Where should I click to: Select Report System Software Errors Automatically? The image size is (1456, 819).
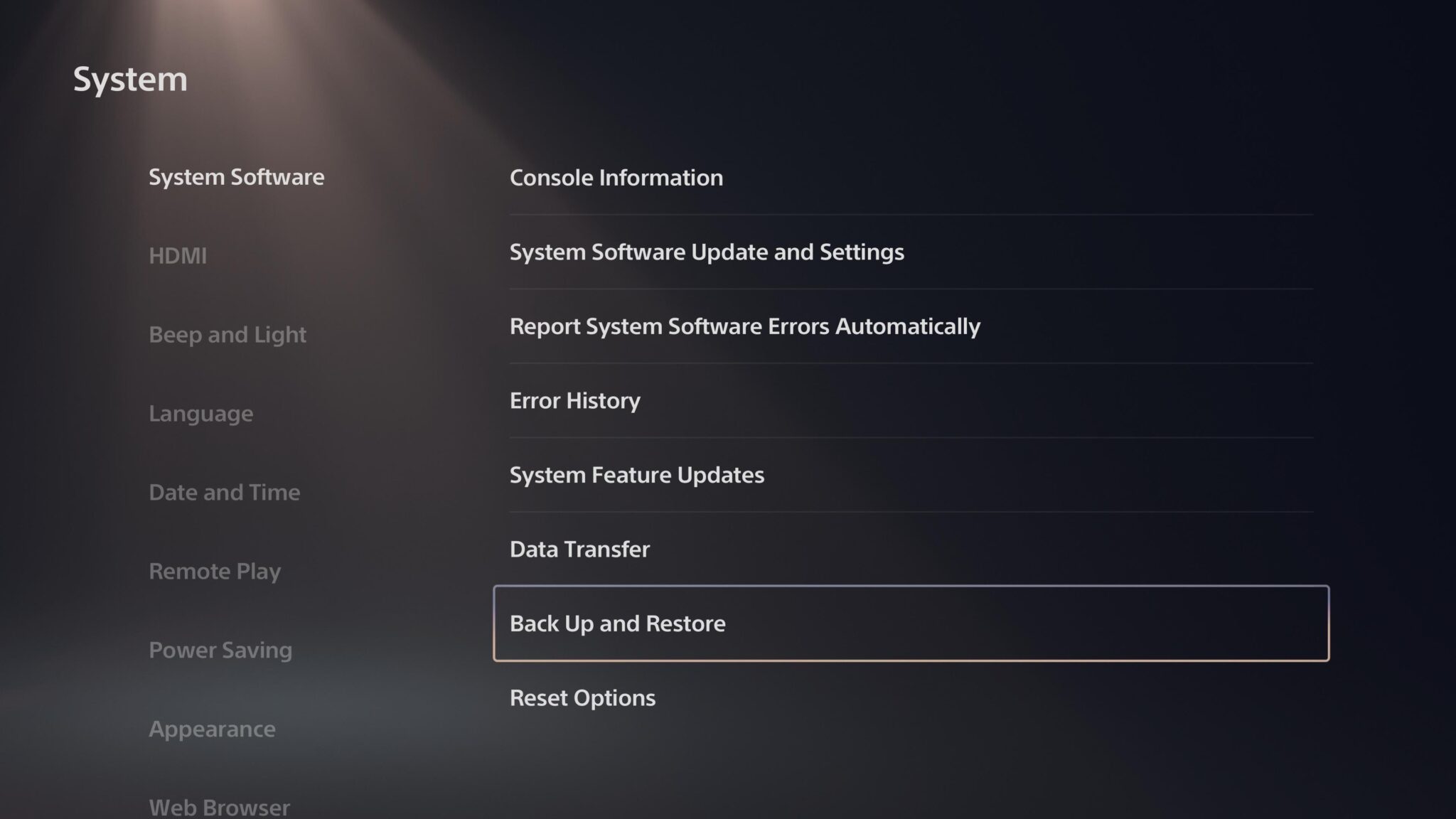(745, 326)
